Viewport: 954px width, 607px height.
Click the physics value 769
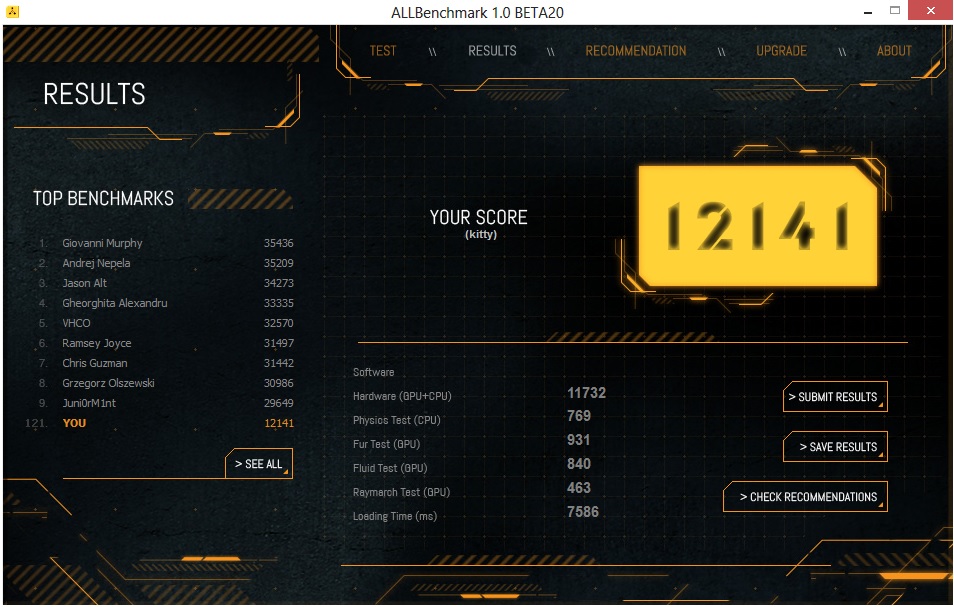(579, 416)
